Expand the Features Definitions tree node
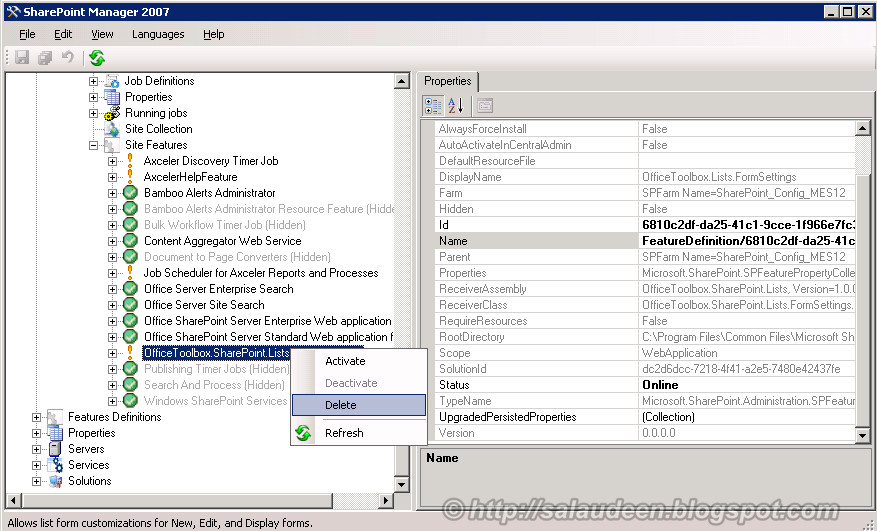This screenshot has width=877, height=531. point(36,417)
